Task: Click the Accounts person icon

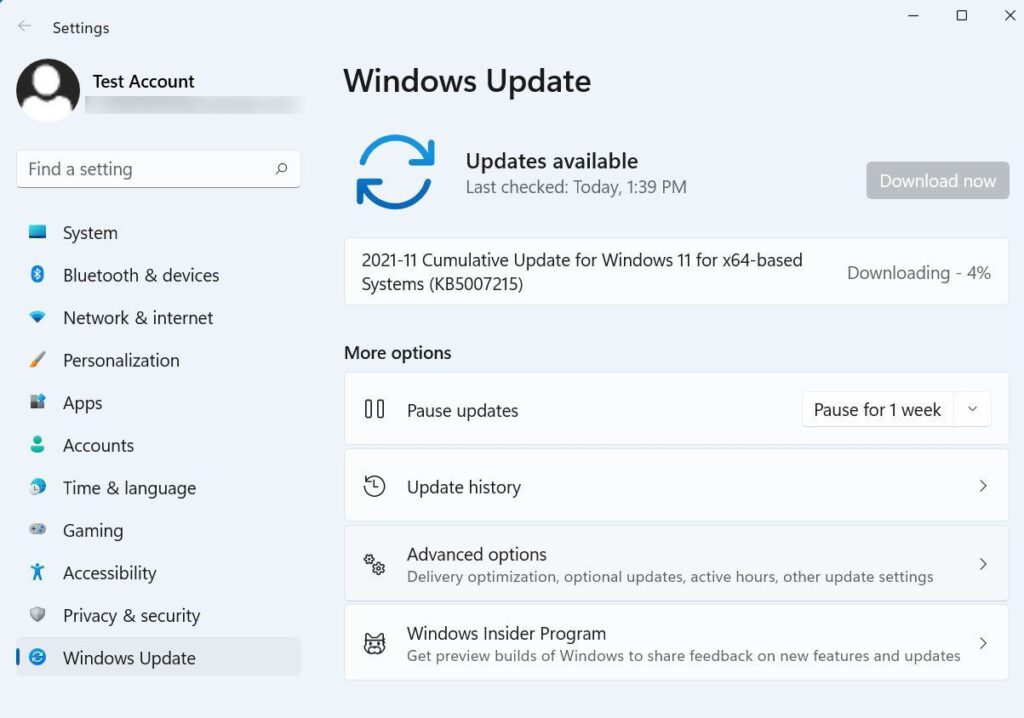Action: coord(37,444)
